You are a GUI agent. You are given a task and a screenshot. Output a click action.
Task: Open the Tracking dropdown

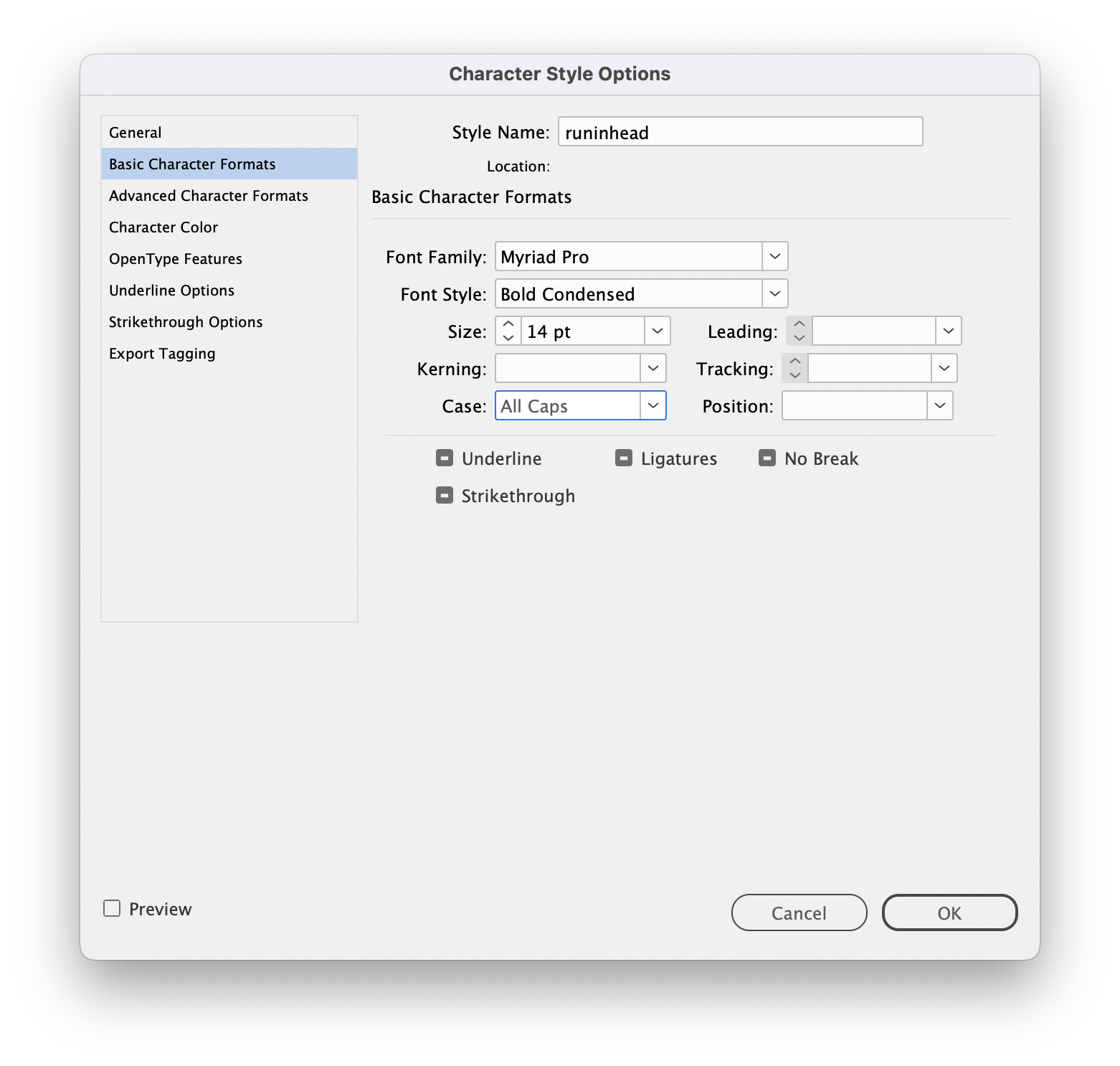tap(944, 368)
